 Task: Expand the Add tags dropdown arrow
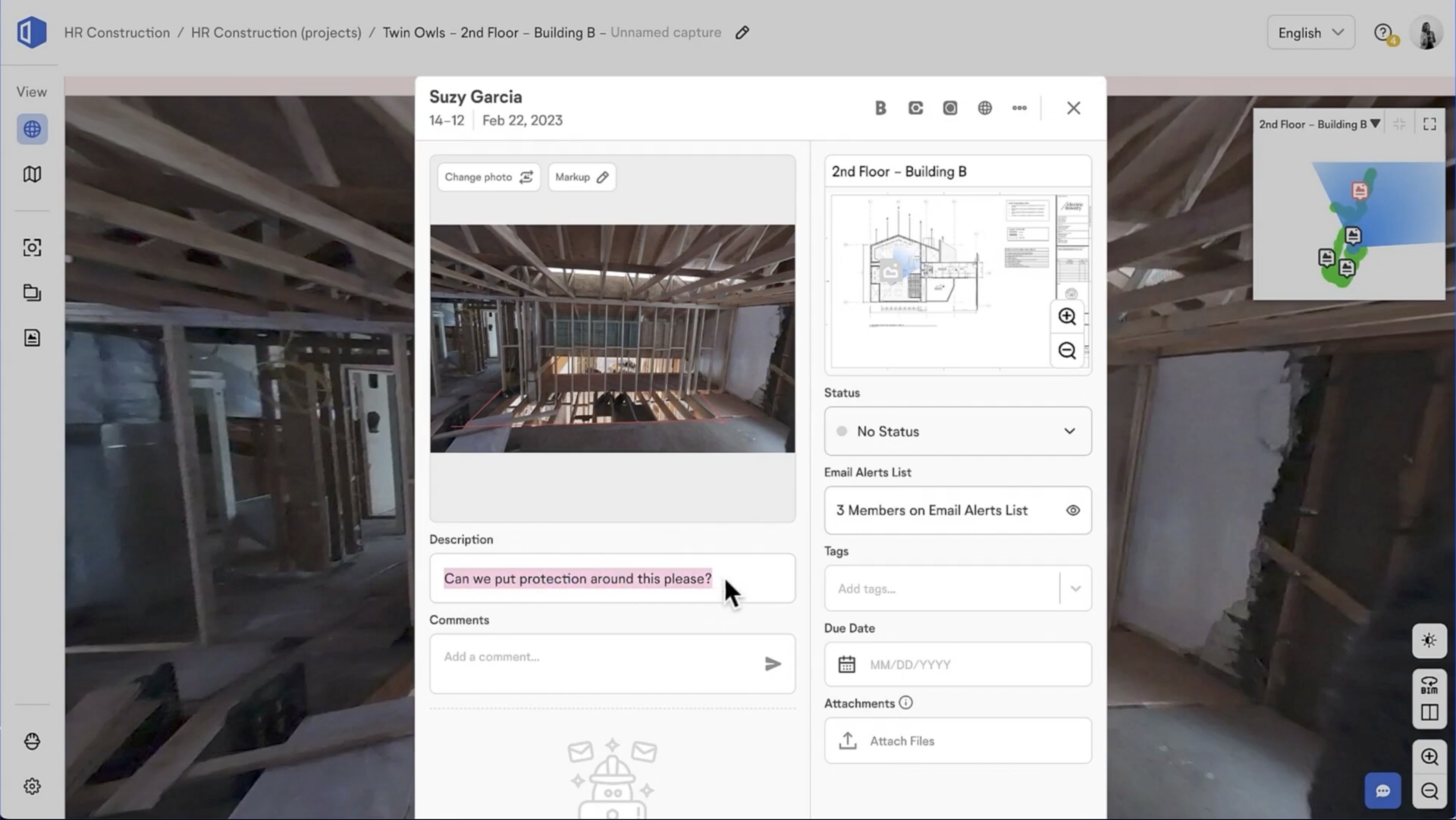pyautogui.click(x=1075, y=589)
